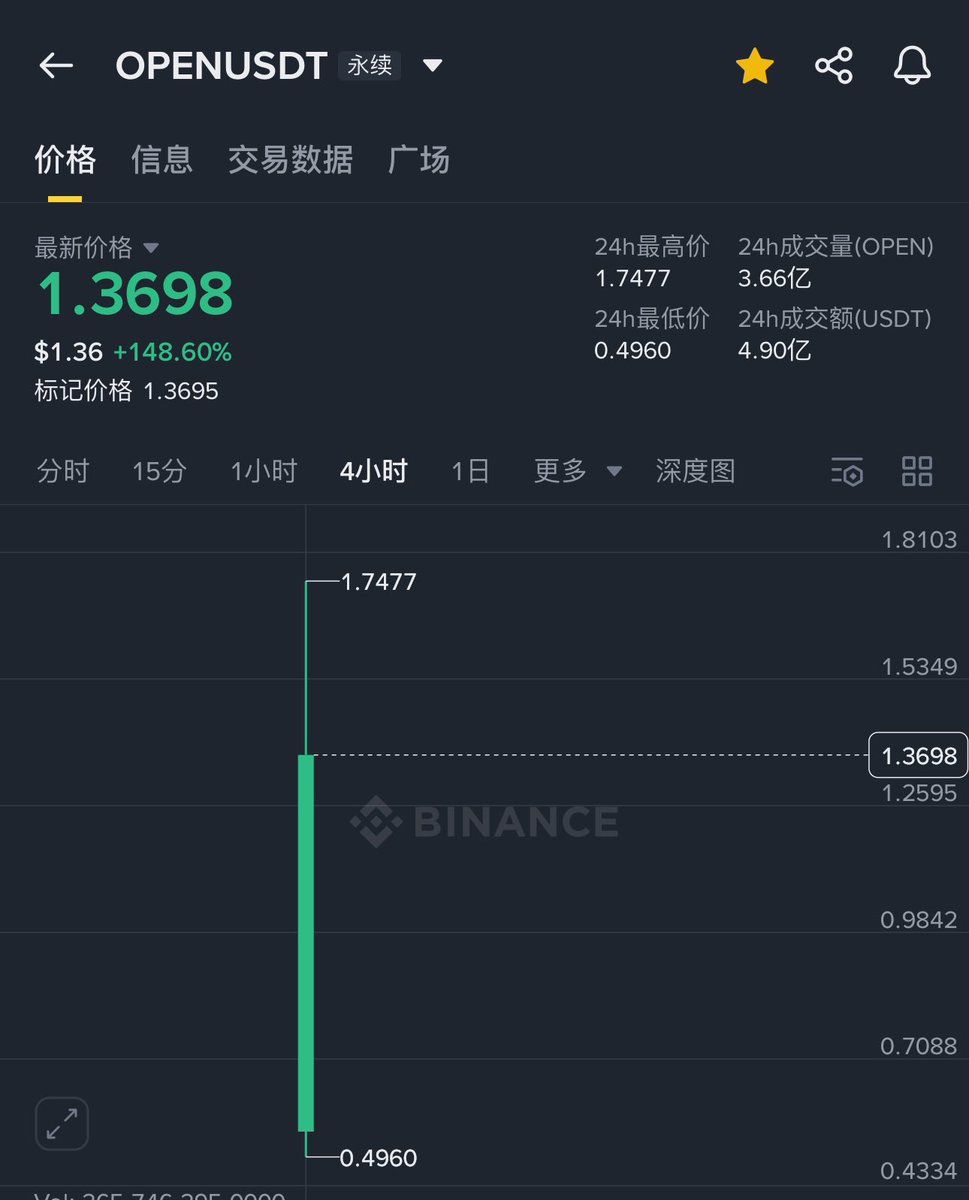
Task: Switch to the 交易数据 tab
Action: click(290, 160)
